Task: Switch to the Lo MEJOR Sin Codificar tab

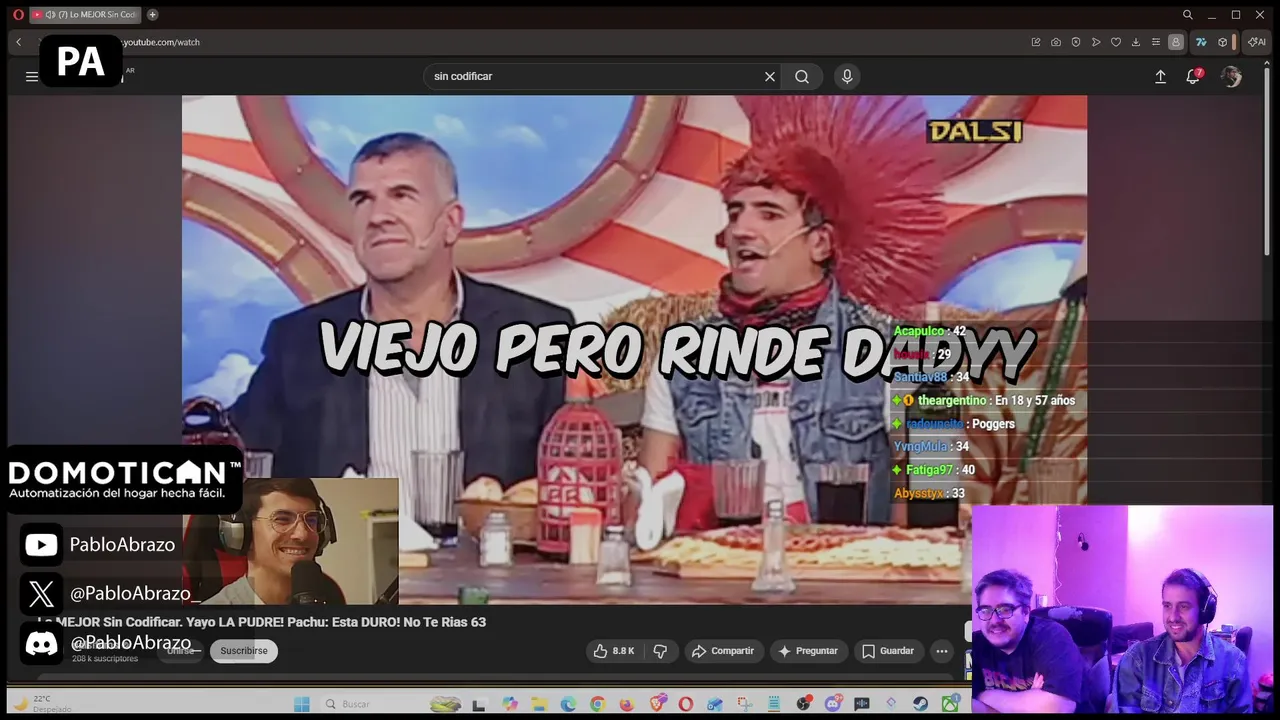Action: 86,14
